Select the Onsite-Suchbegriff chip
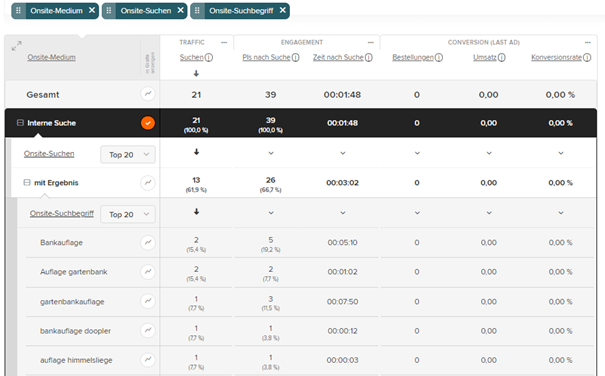Viewport: 605px width, 376px height. (x=241, y=11)
